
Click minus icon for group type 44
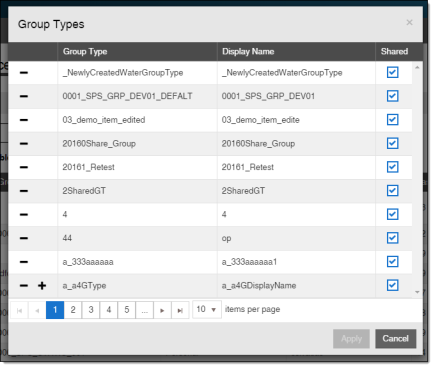(24, 238)
